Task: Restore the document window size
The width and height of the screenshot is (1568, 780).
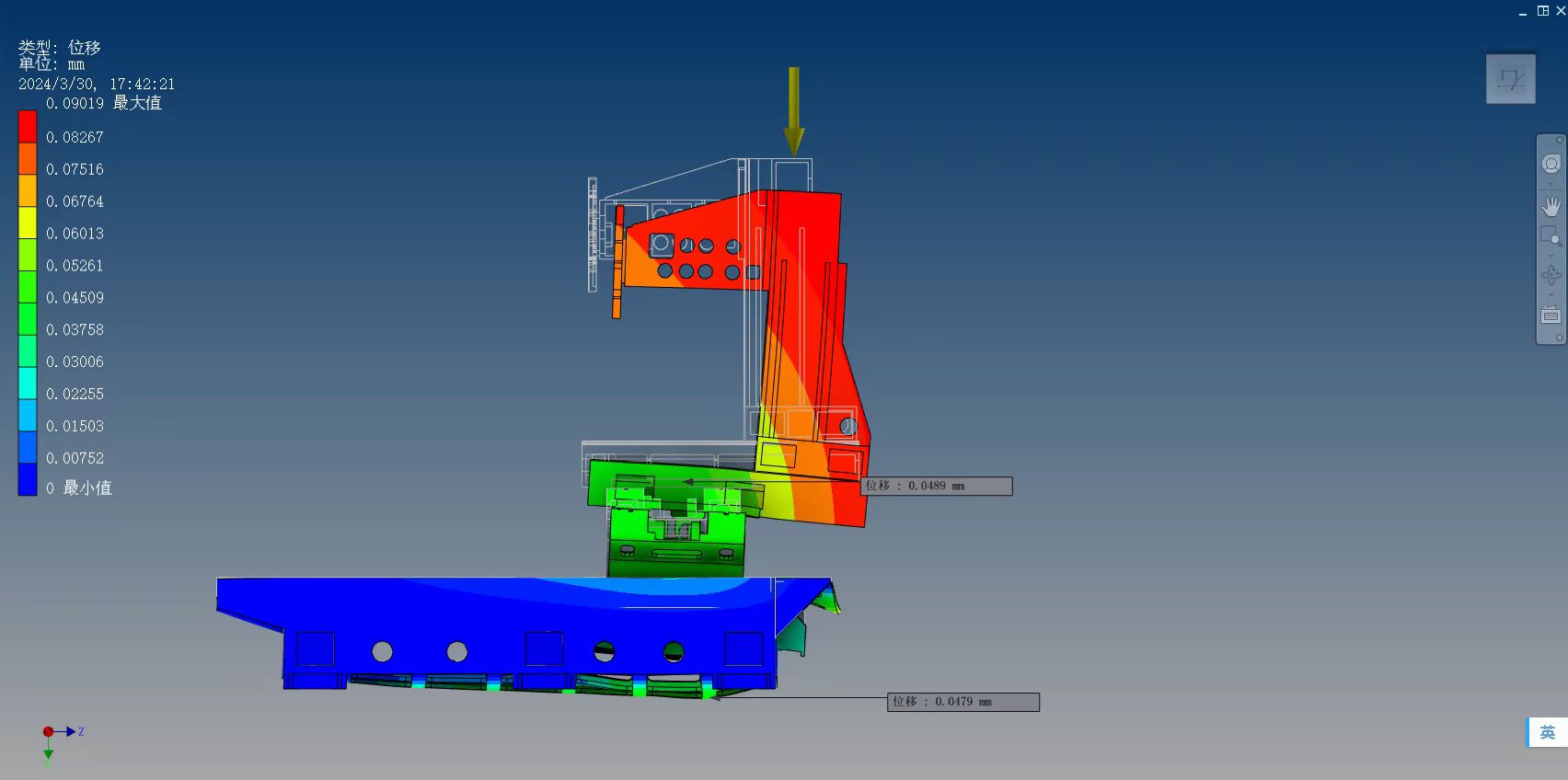Action: (1543, 11)
